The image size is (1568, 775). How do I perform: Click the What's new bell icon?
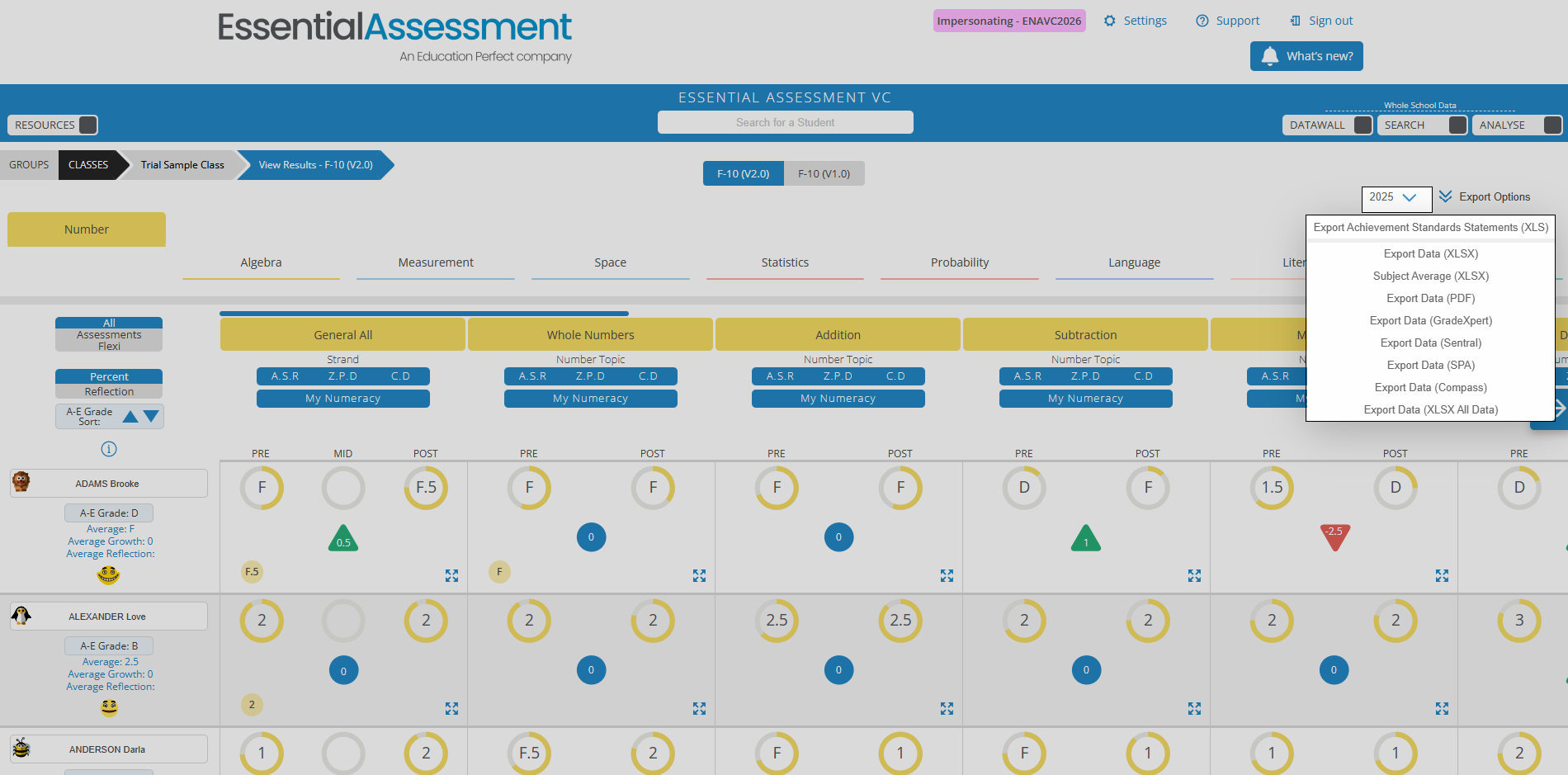tap(1270, 55)
